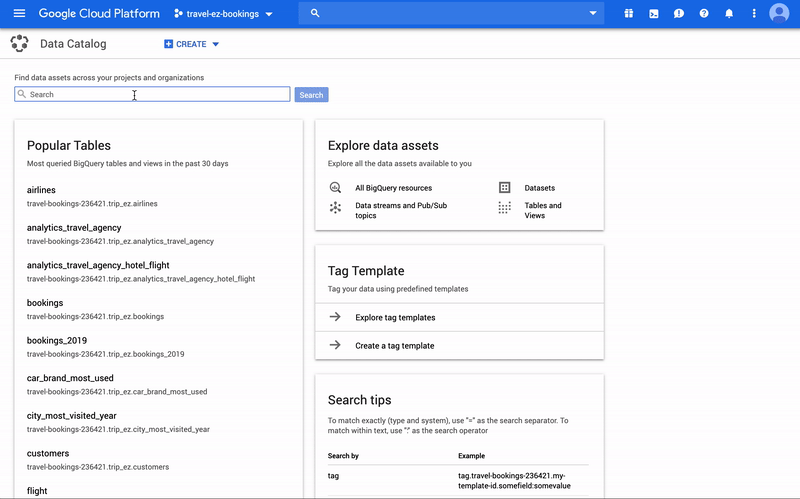Open the gift free trial icon
Screen dimensions: 800x499
pos(629,14)
